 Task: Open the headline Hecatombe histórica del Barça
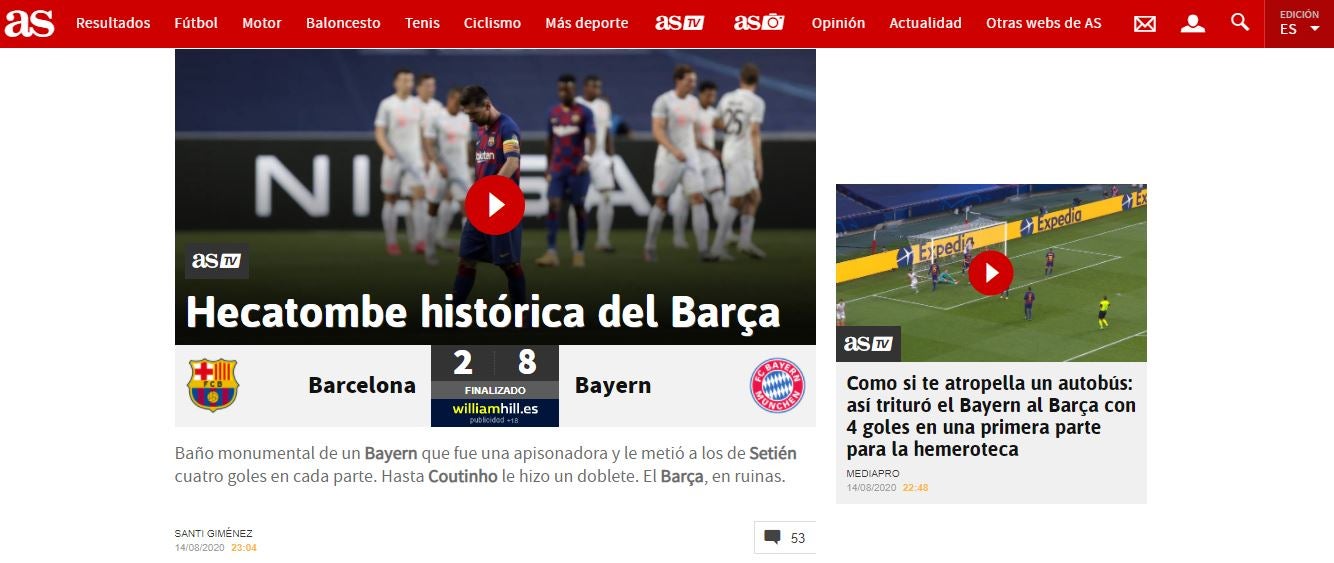coord(482,313)
